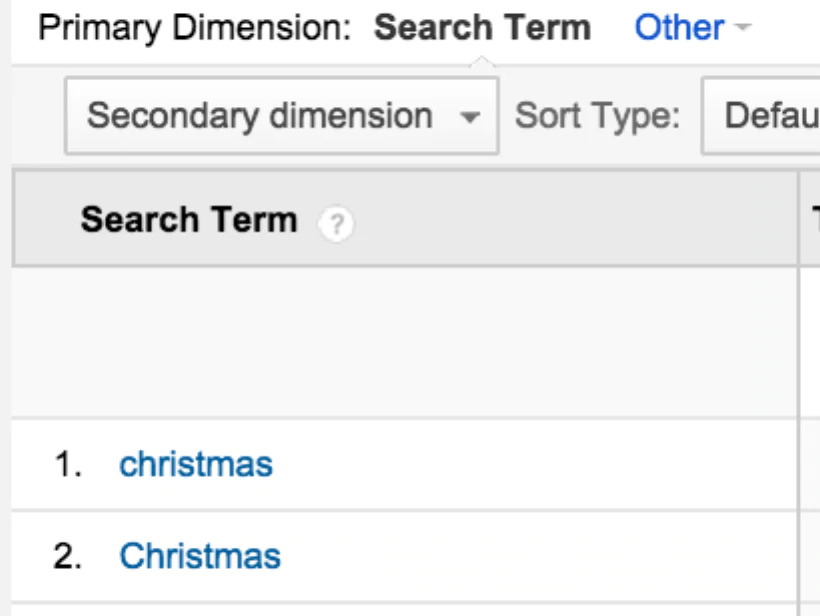Click the cut-off column header right of Search Term

click(x=812, y=220)
